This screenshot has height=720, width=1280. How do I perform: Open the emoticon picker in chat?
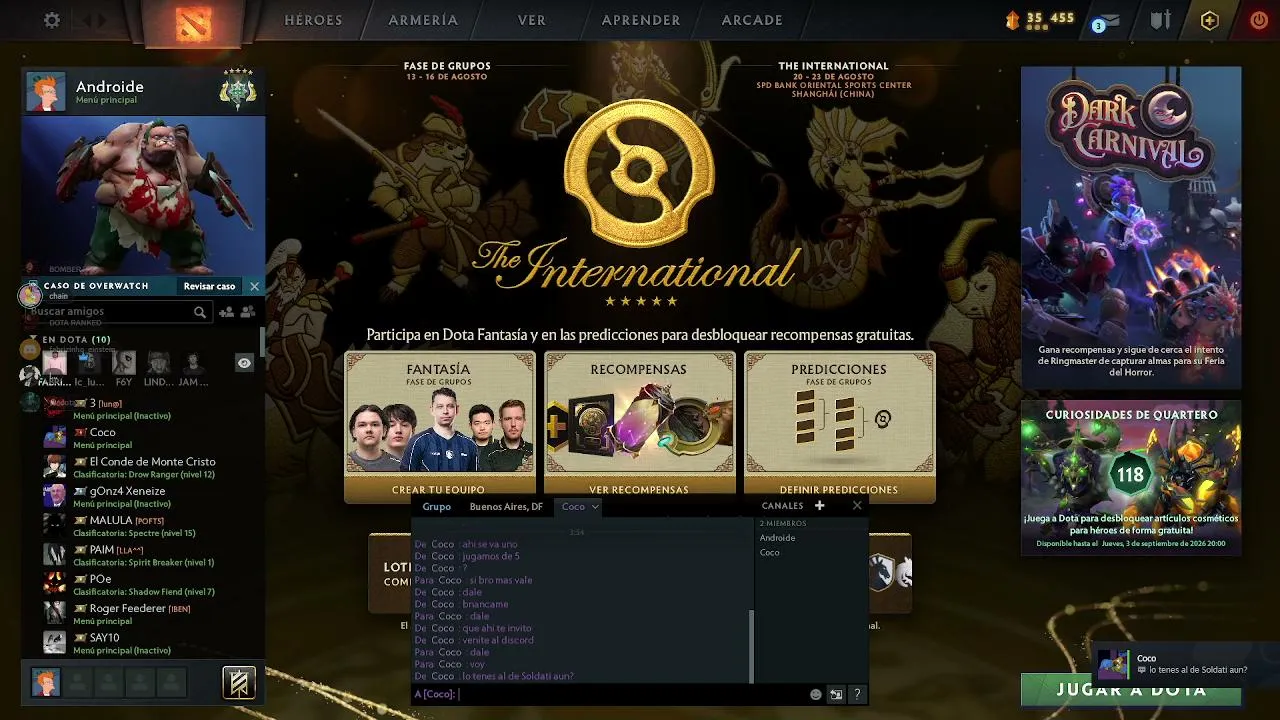(x=816, y=694)
